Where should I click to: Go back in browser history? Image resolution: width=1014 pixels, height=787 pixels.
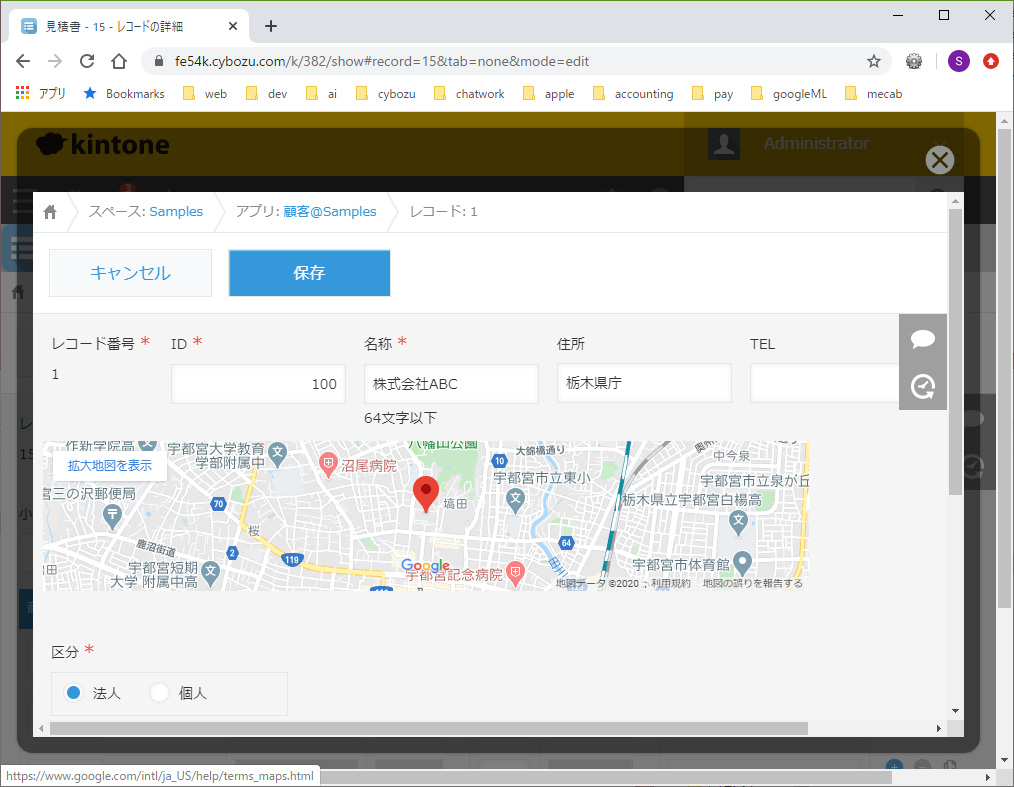pos(23,61)
